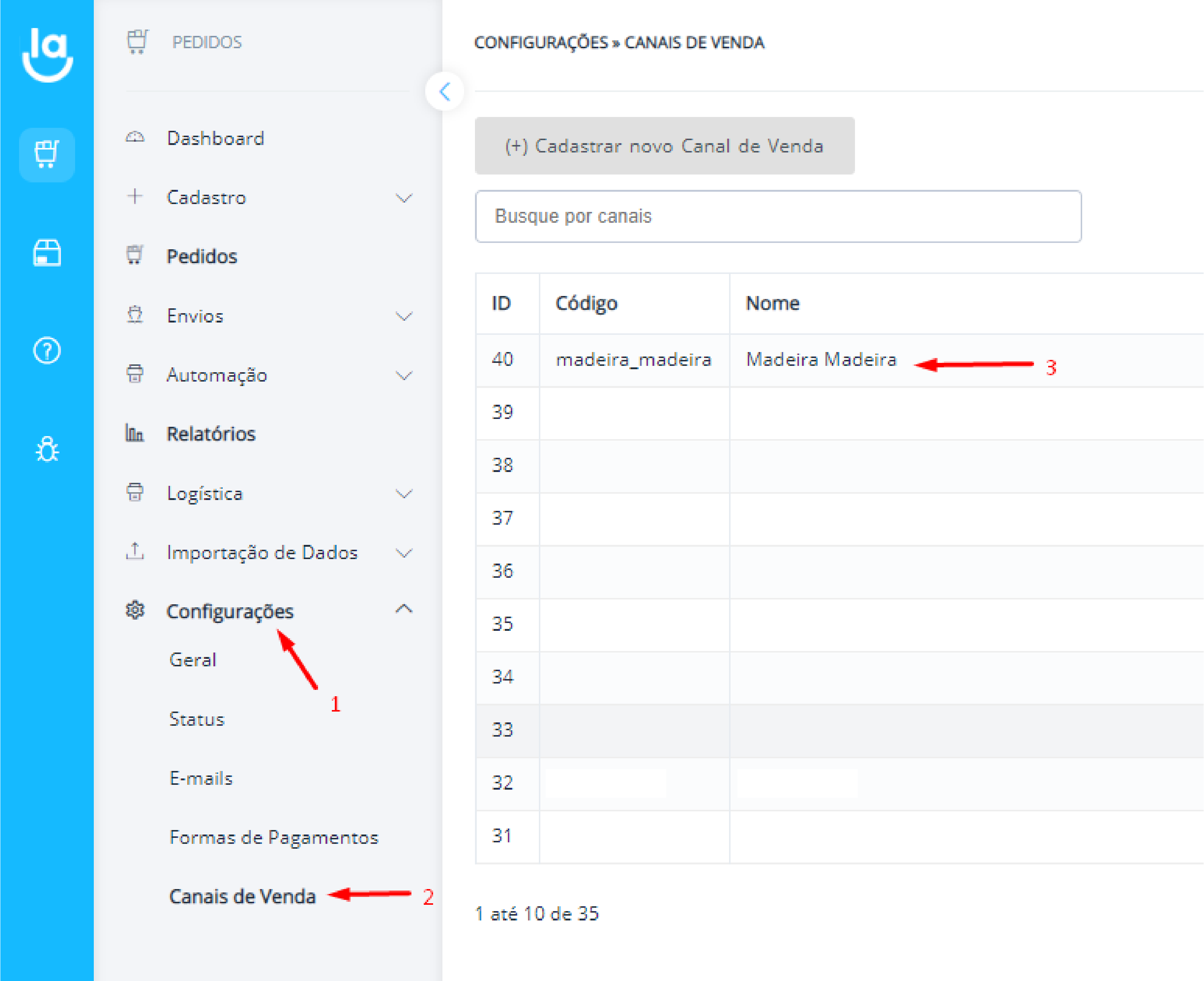Click the help question mark icon

coord(47,351)
